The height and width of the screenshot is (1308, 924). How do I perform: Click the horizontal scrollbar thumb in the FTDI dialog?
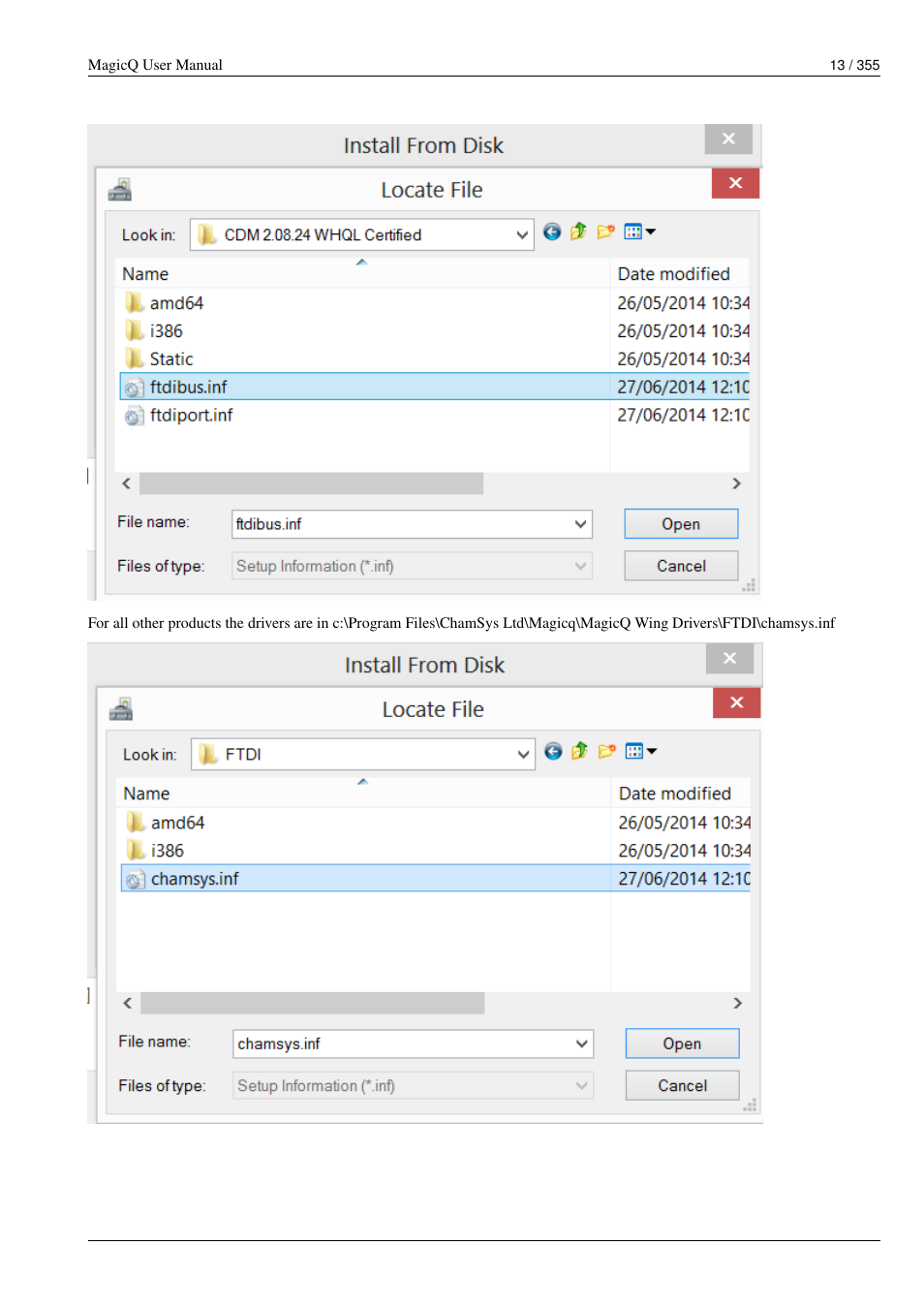312,1003
